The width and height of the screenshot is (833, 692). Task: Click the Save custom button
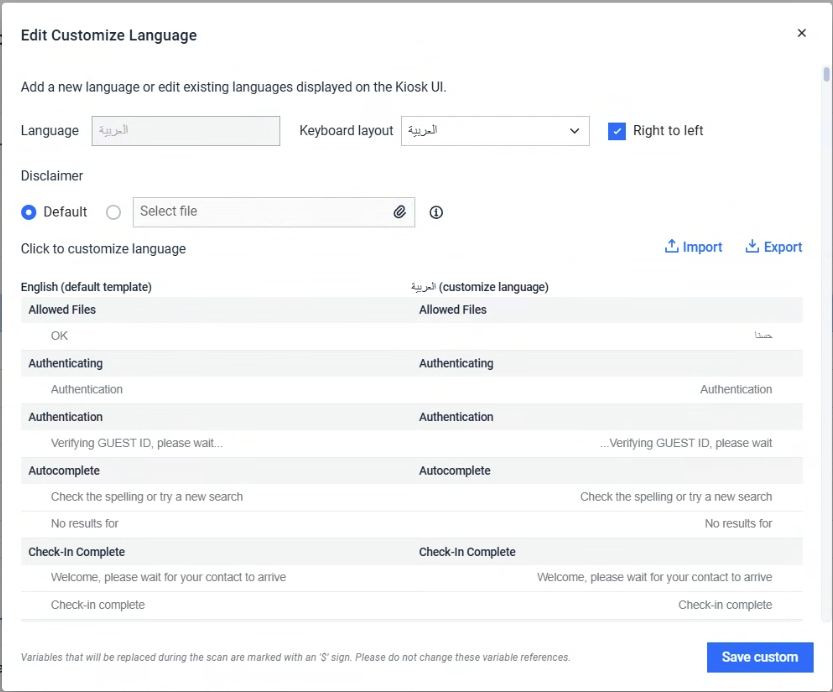pyautogui.click(x=759, y=657)
